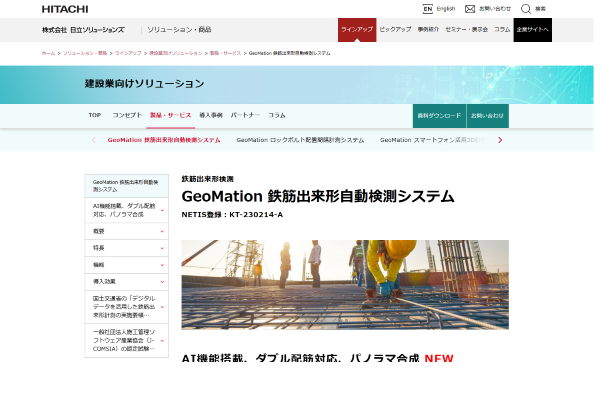Click the construction site rebar photo
Image resolution: width=600 pixels, height=400 pixels.
(345, 284)
